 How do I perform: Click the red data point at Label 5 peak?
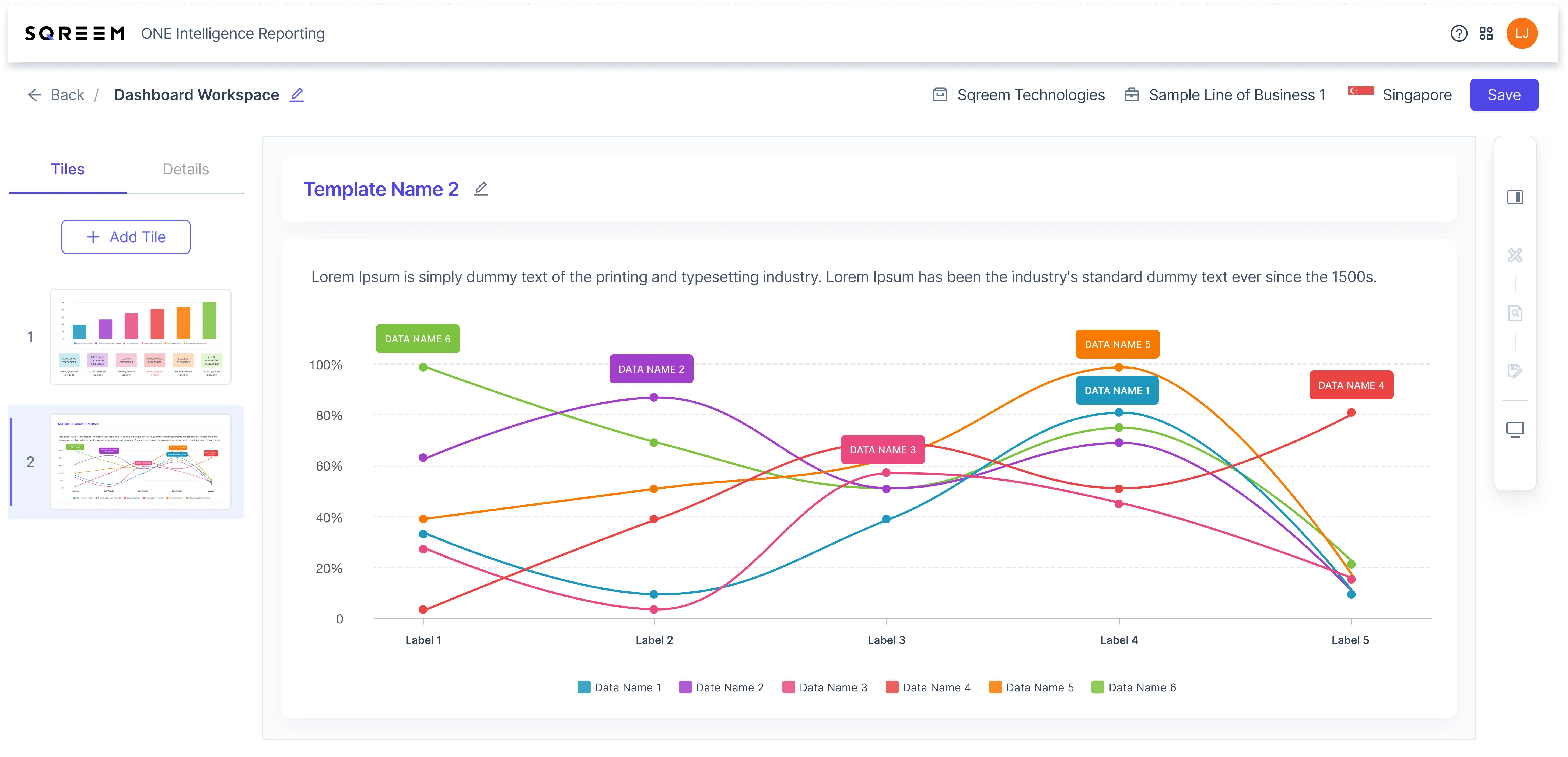1351,413
